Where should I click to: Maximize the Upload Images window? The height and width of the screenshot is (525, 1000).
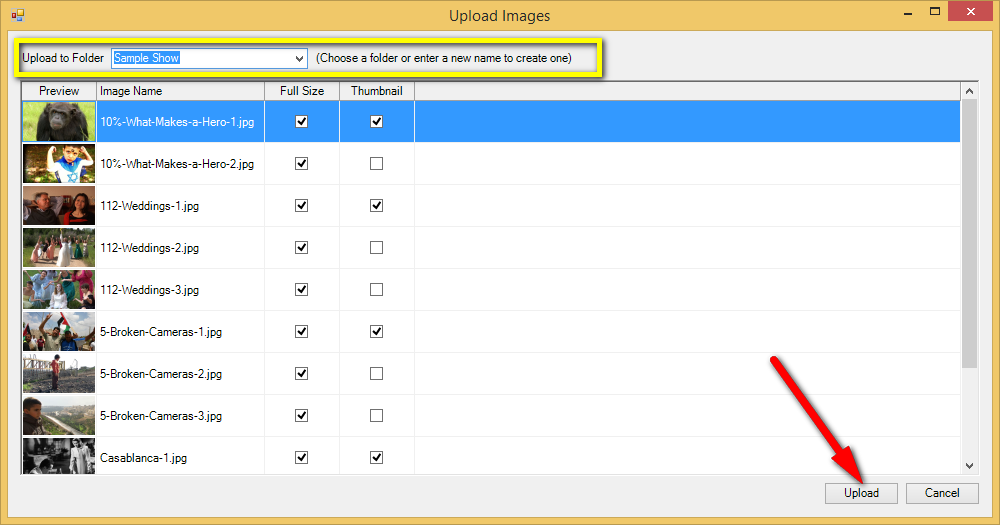935,11
